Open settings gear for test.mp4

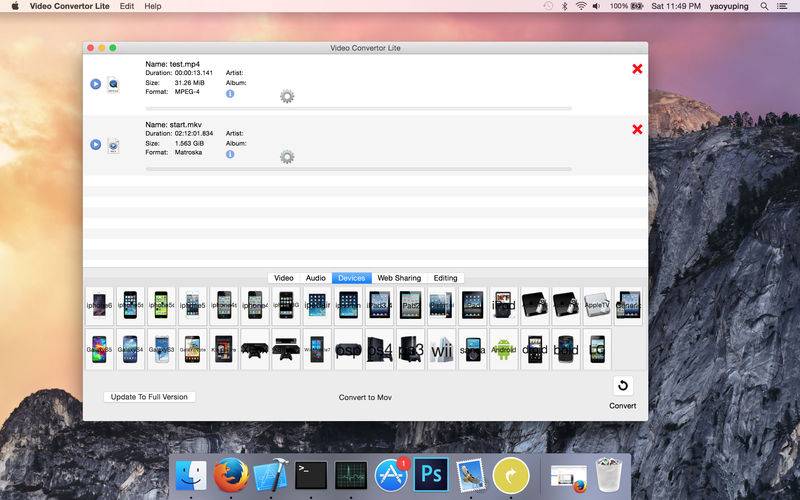(x=287, y=96)
